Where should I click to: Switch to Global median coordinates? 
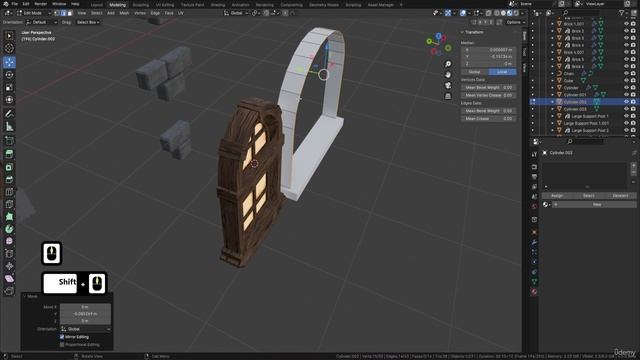tap(474, 72)
